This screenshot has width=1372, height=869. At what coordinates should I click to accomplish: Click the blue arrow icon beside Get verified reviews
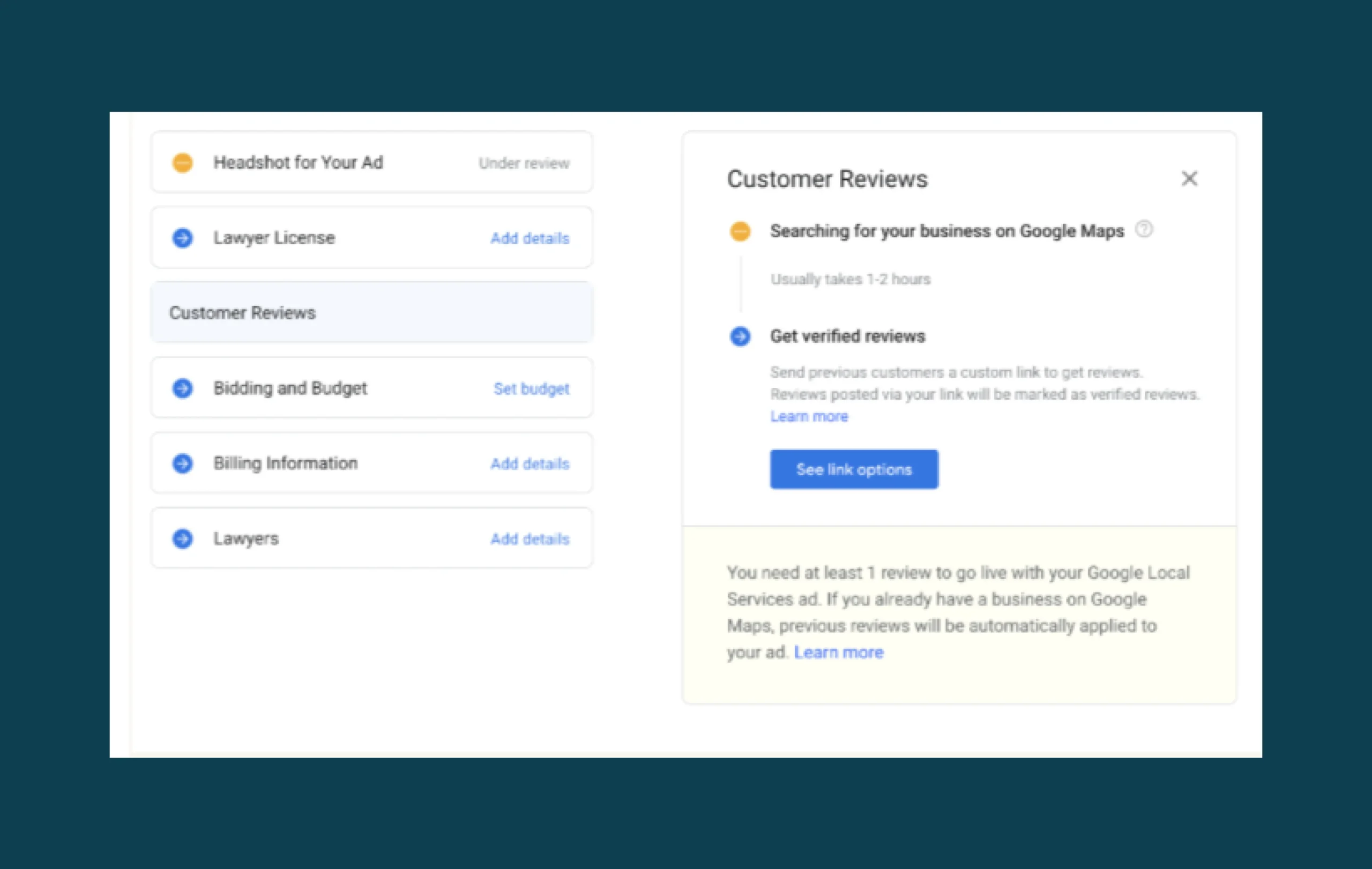tap(740, 336)
